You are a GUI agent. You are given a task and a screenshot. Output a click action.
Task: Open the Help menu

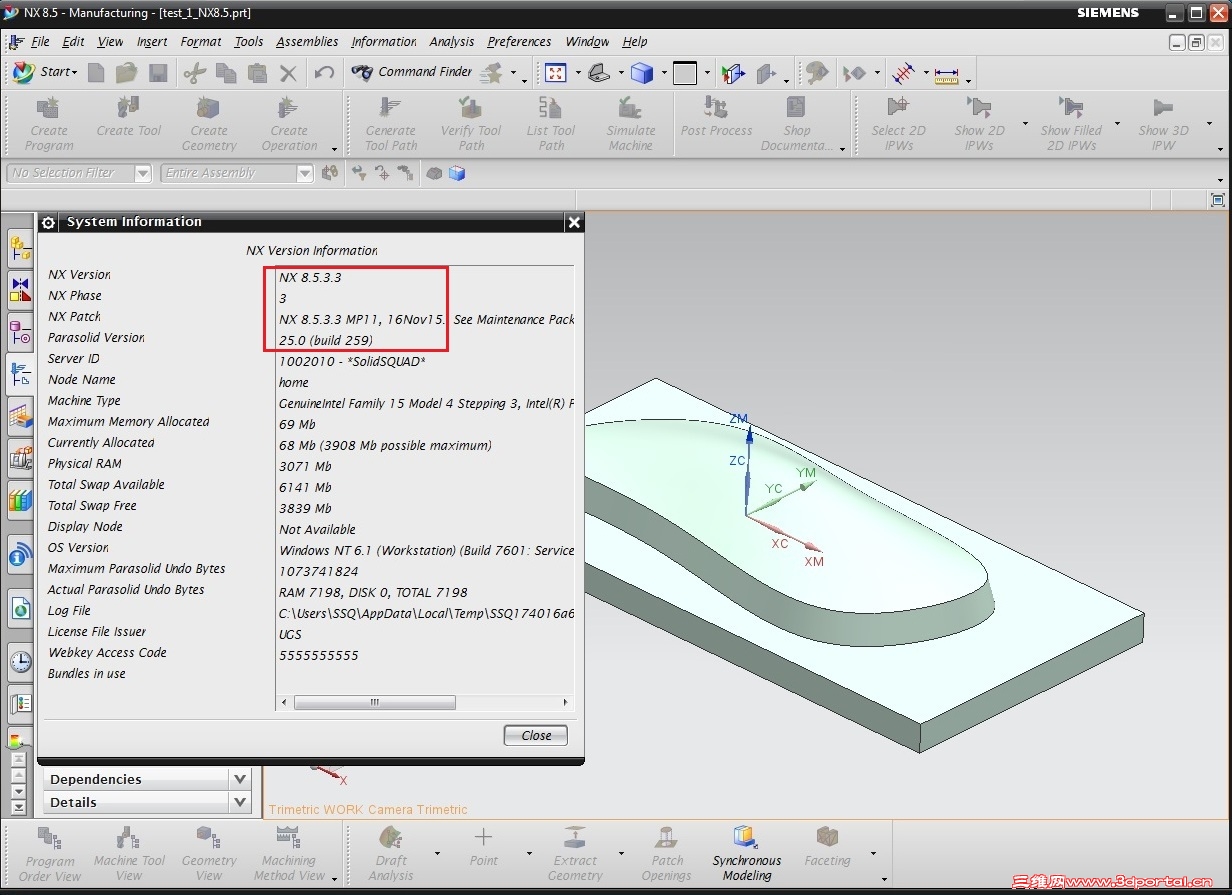point(635,42)
